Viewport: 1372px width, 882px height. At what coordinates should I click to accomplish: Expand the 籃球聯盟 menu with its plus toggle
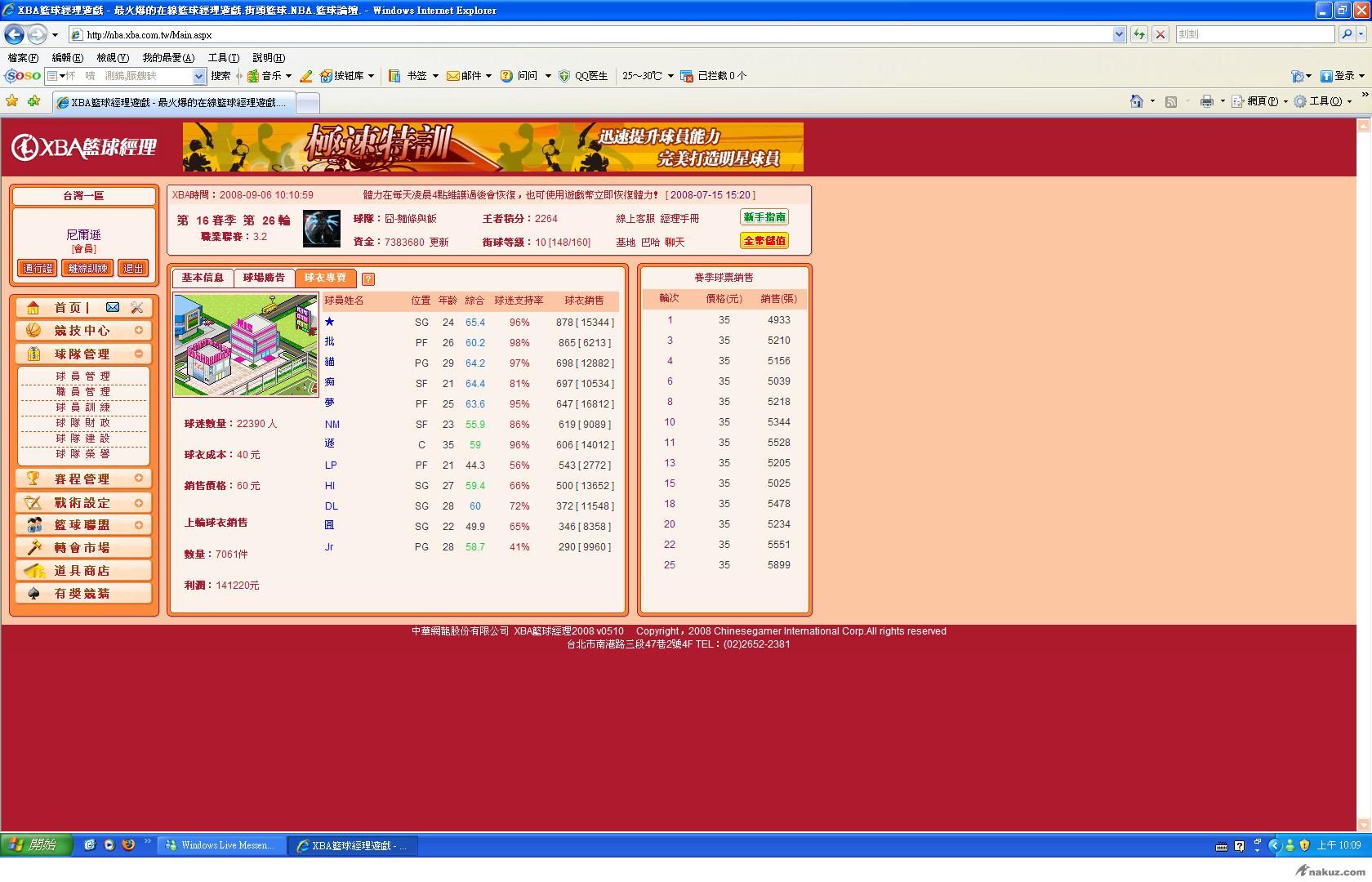(x=139, y=524)
